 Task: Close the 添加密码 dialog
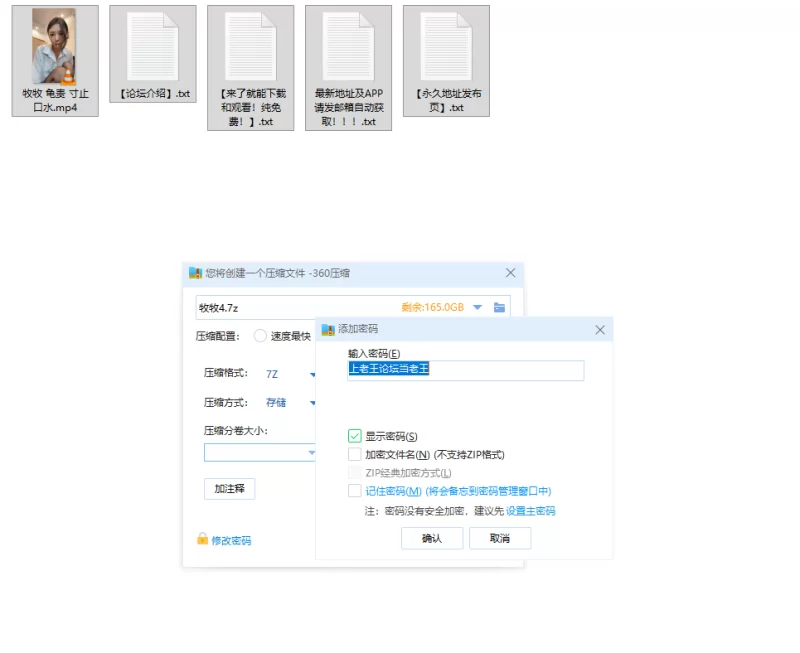[600, 330]
